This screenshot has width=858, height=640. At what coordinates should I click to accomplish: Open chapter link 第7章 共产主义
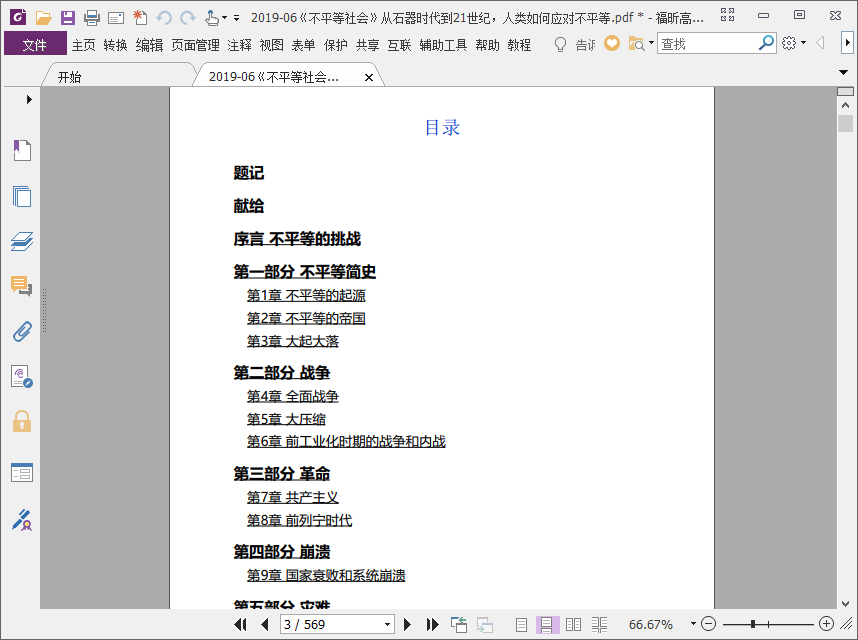tap(292, 497)
